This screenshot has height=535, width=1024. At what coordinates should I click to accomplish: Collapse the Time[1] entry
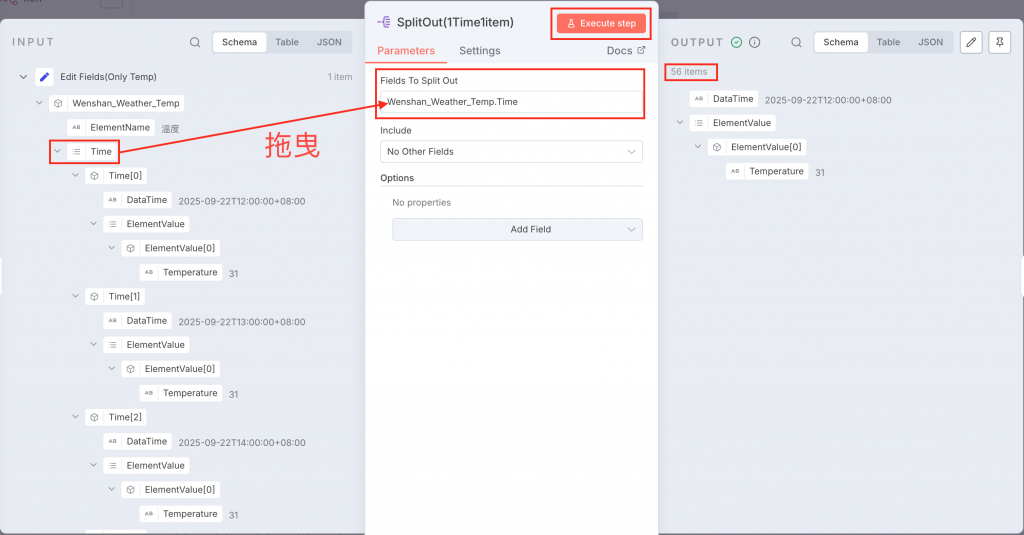(x=76, y=297)
